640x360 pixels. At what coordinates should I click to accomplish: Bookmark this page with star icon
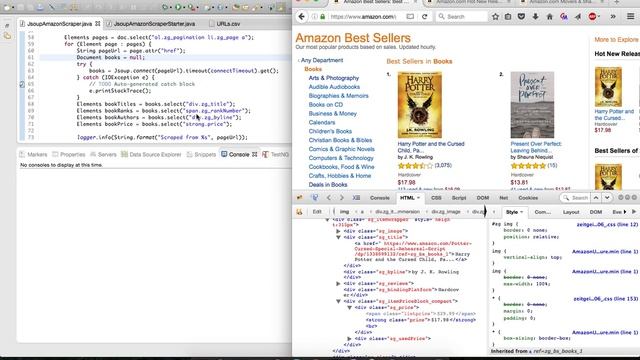pos(495,17)
